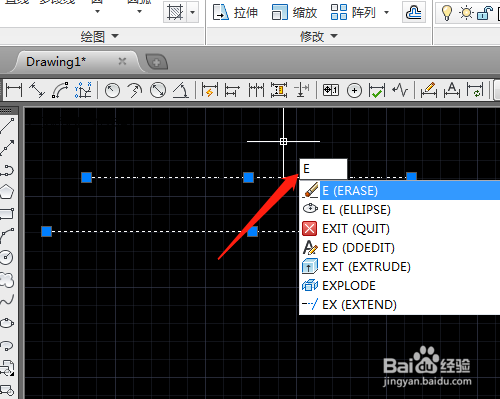500x399 pixels.
Task: Click the Hatch pattern icon in the ribbon
Action: [x=175, y=13]
